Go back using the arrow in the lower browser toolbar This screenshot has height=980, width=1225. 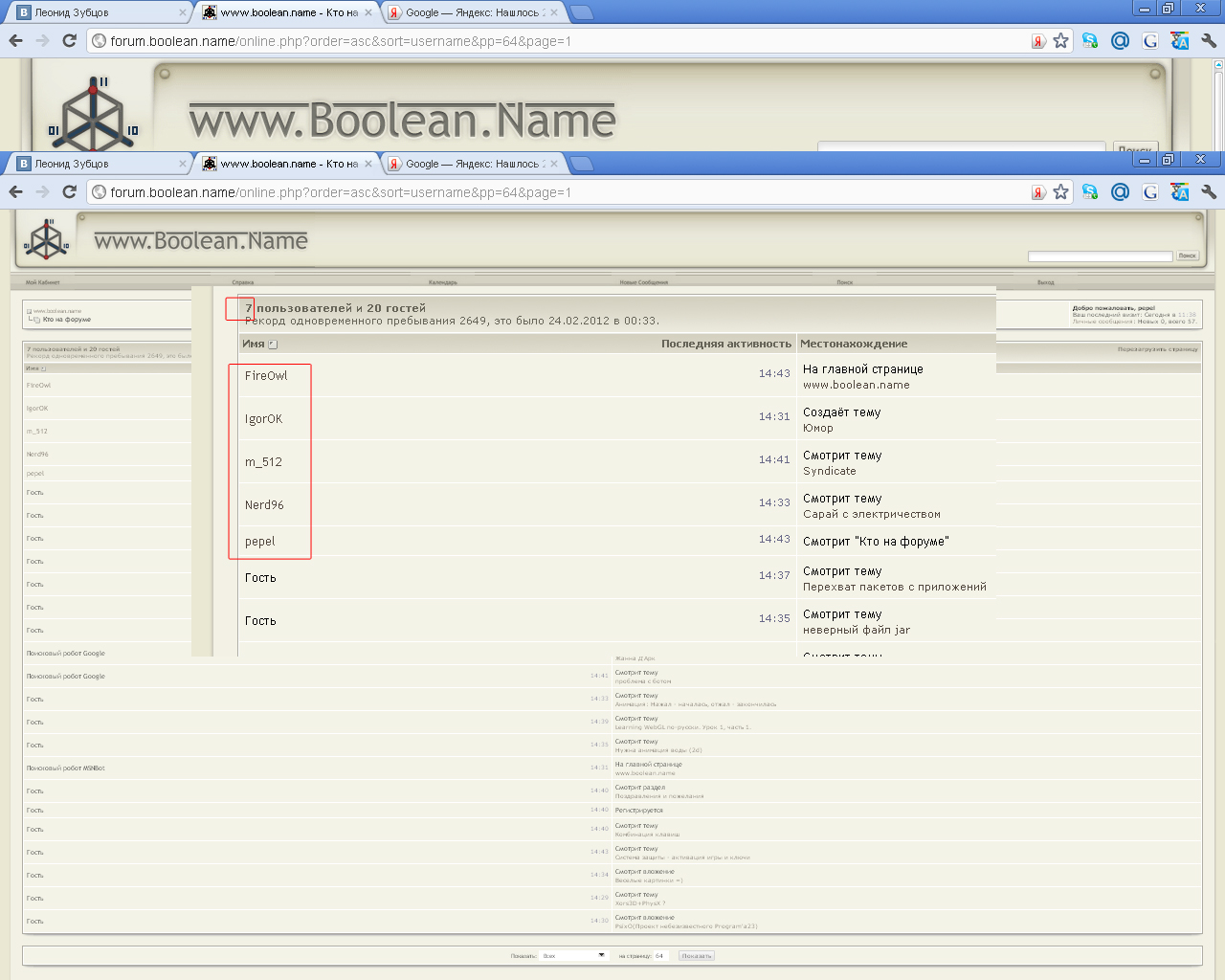click(16, 192)
